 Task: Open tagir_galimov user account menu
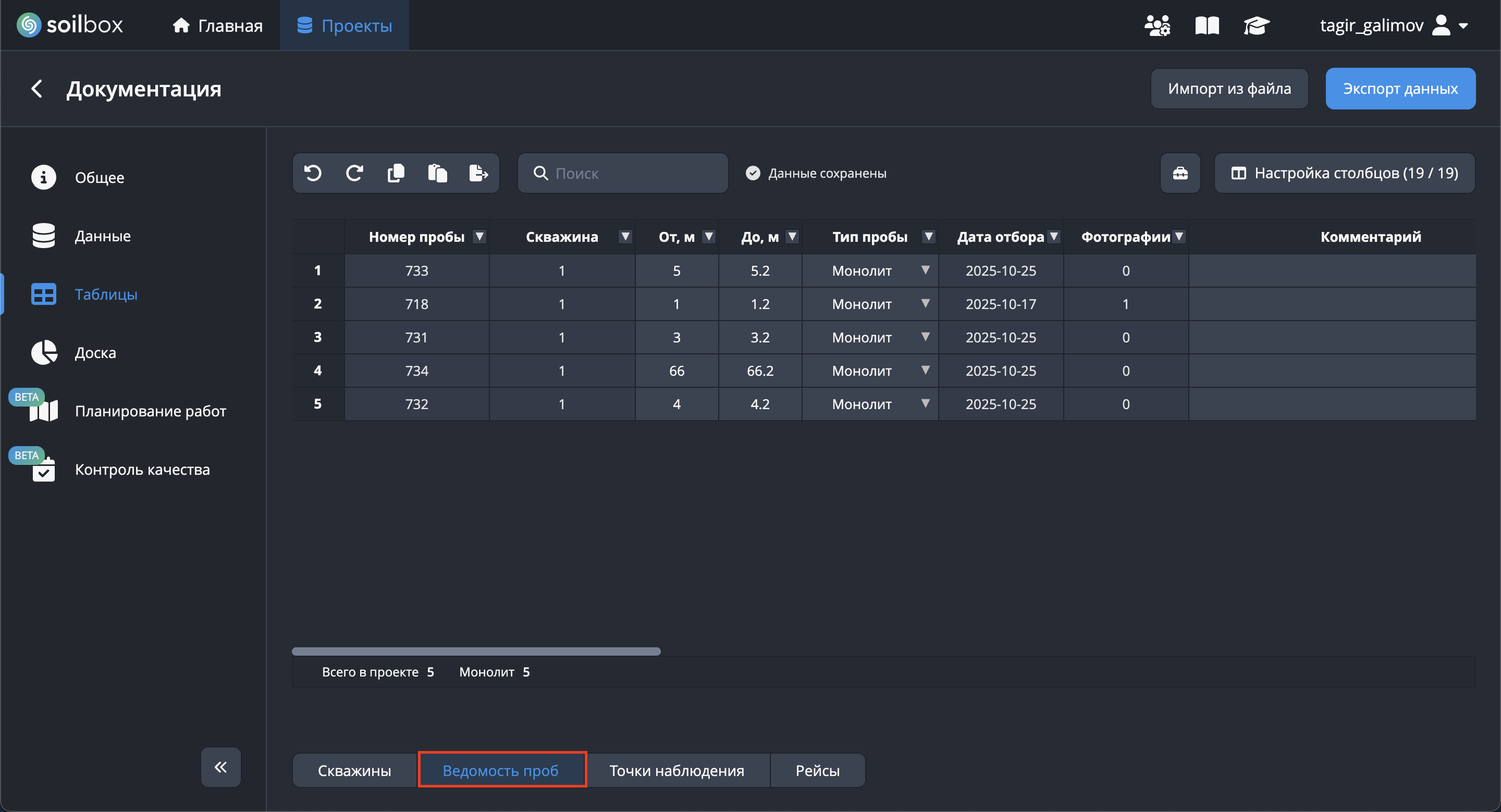1393,26
